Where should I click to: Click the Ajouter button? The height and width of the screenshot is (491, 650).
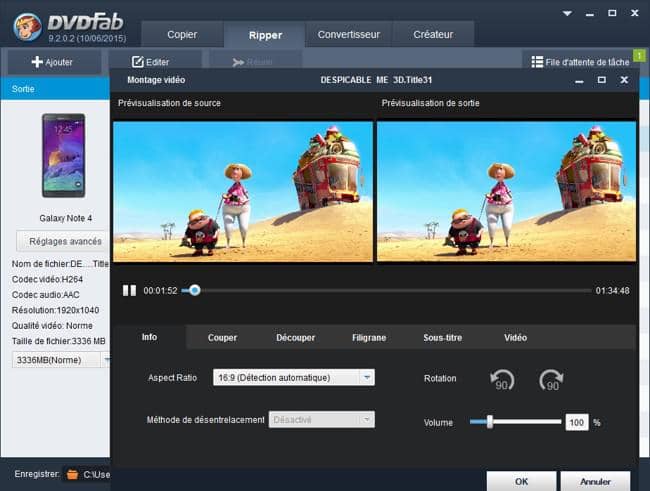tap(54, 62)
